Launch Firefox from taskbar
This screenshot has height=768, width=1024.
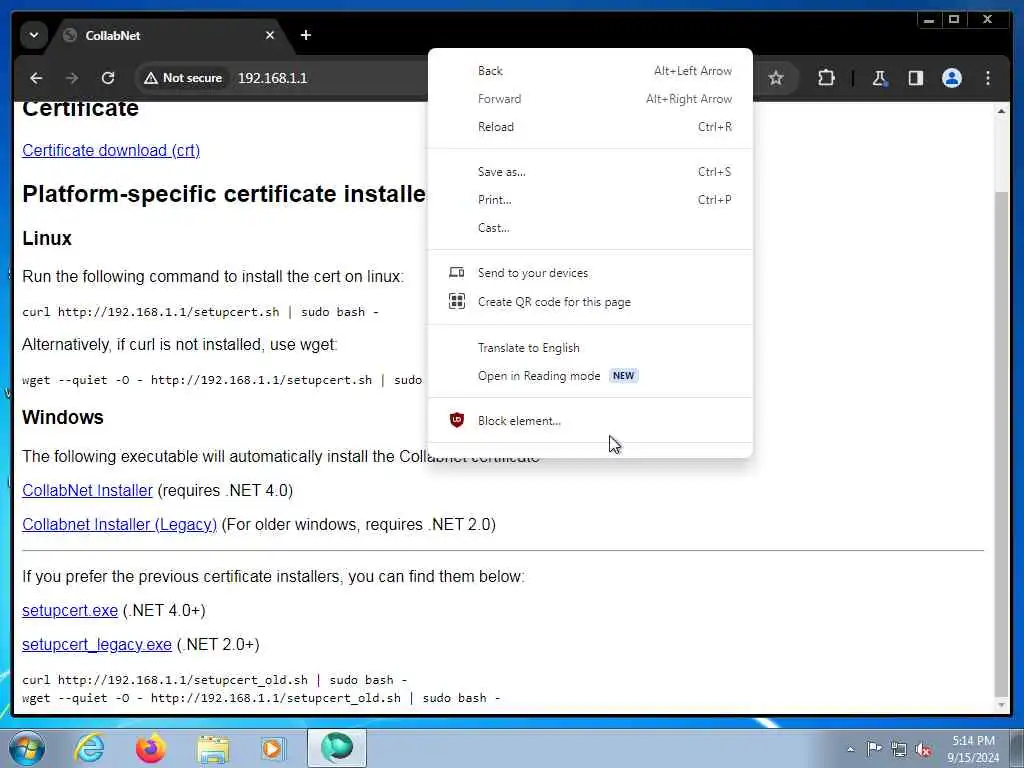point(151,748)
